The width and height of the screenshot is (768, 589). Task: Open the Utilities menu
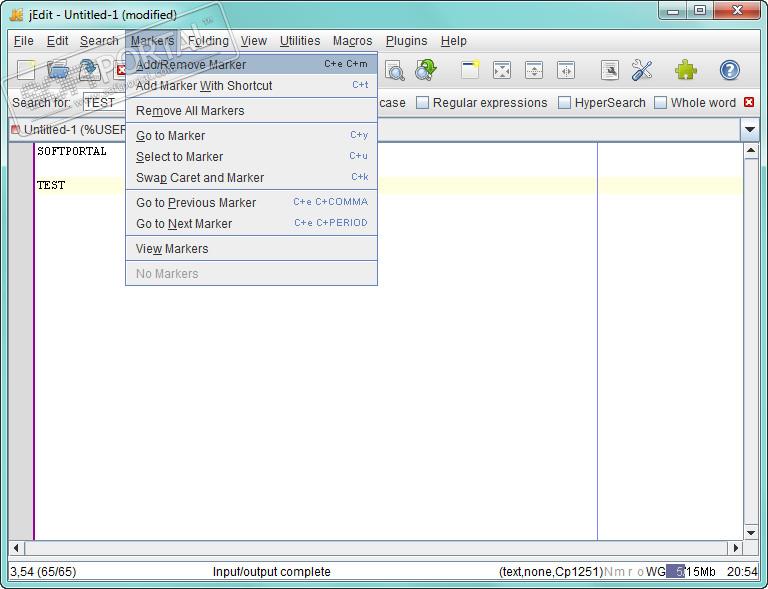point(300,41)
